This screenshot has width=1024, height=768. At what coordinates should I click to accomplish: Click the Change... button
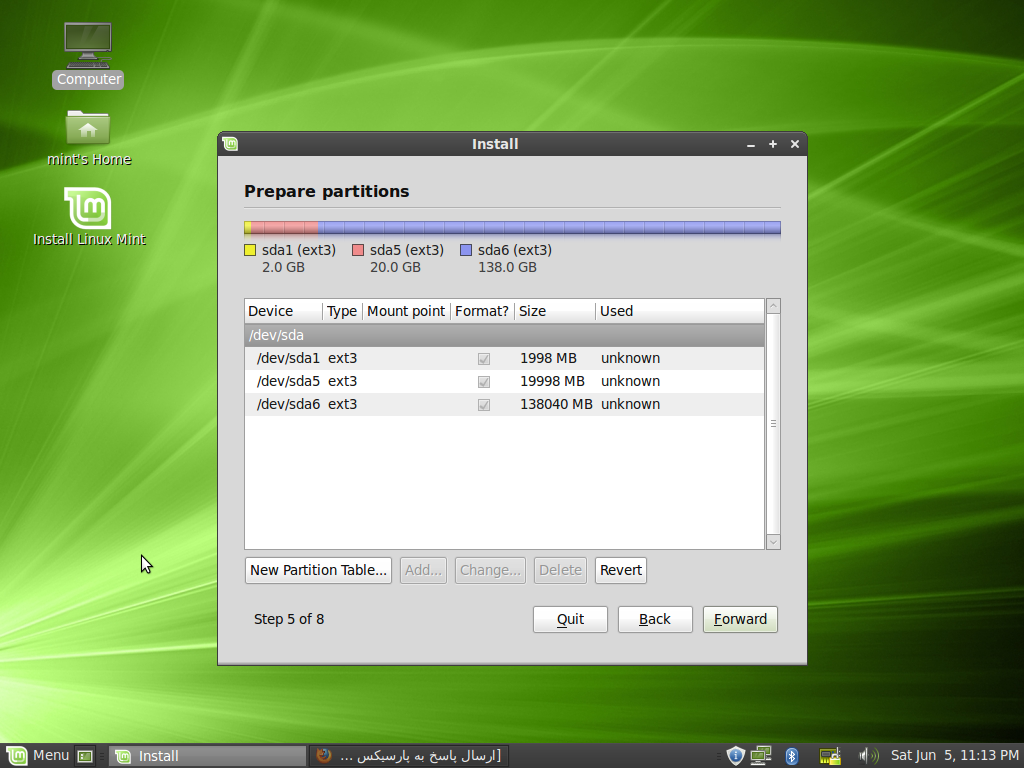point(490,570)
